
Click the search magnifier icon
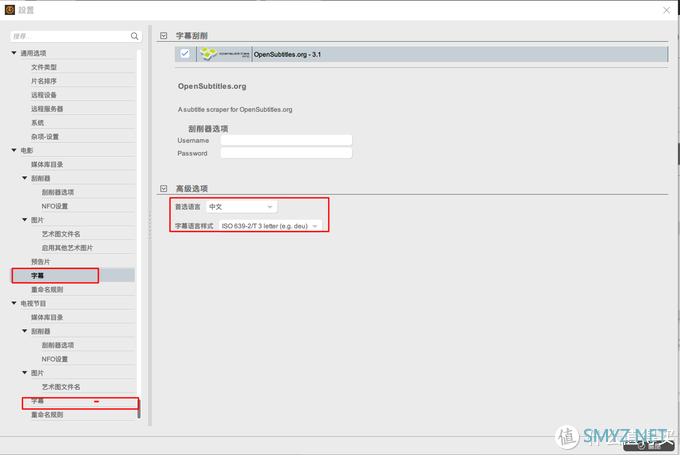(x=134, y=36)
